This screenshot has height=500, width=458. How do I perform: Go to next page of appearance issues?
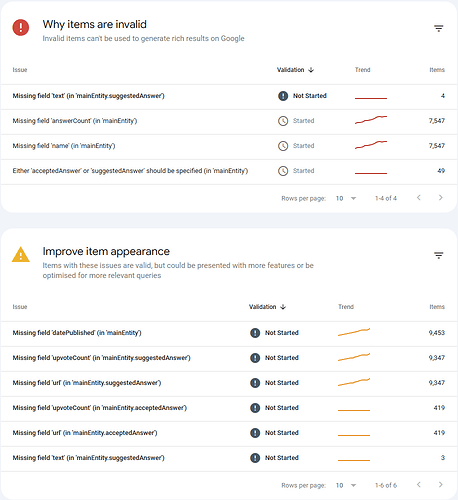pyautogui.click(x=441, y=485)
